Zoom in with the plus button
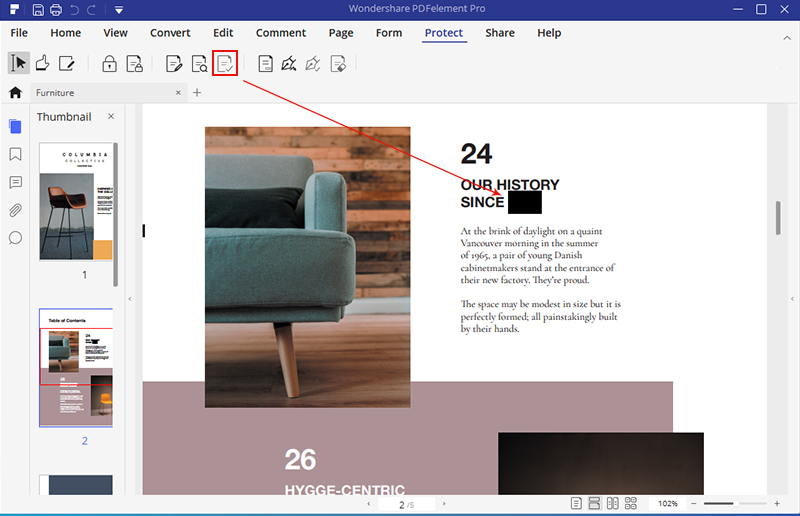 [x=777, y=503]
